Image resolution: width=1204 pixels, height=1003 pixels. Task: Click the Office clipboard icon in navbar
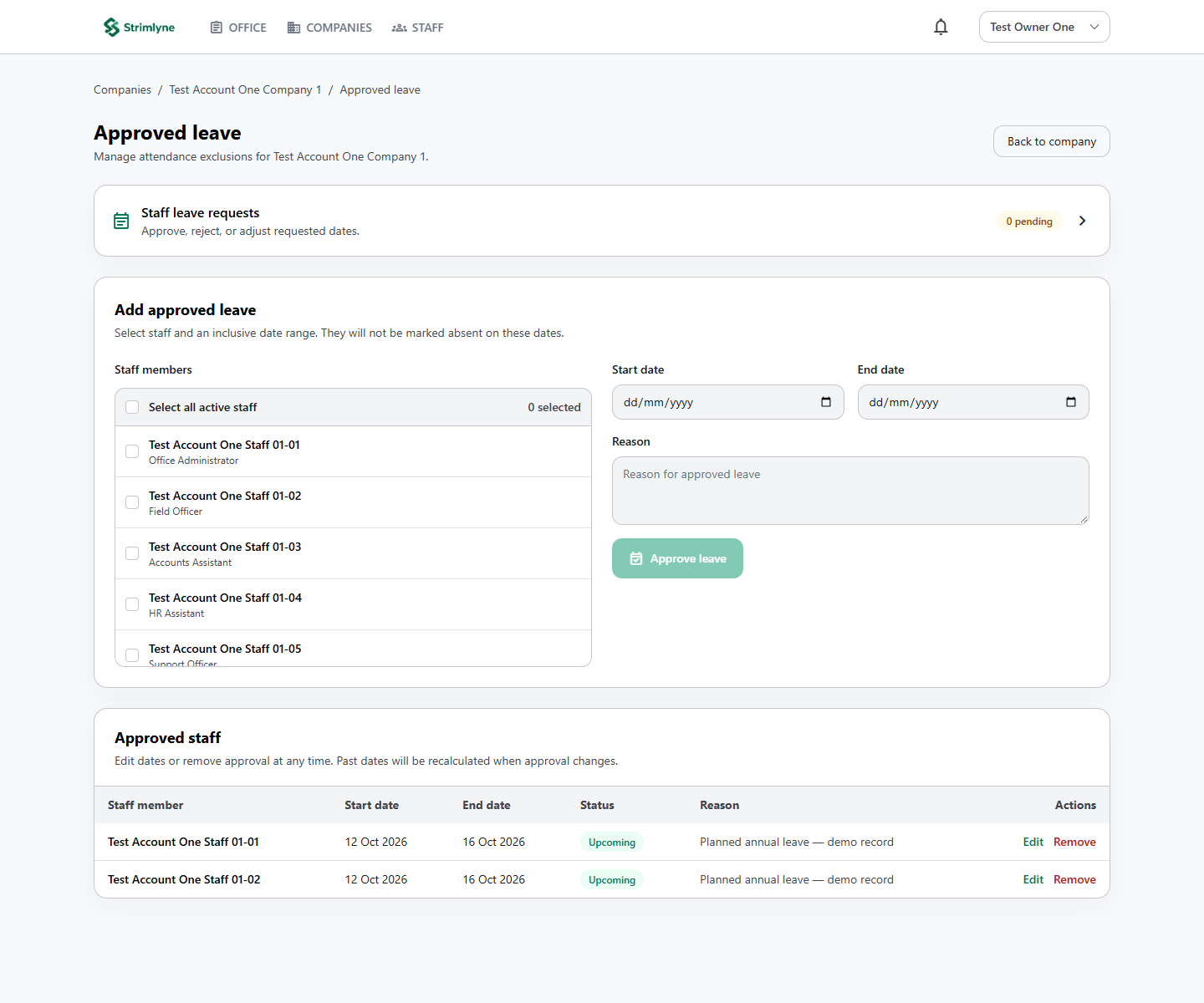click(217, 28)
